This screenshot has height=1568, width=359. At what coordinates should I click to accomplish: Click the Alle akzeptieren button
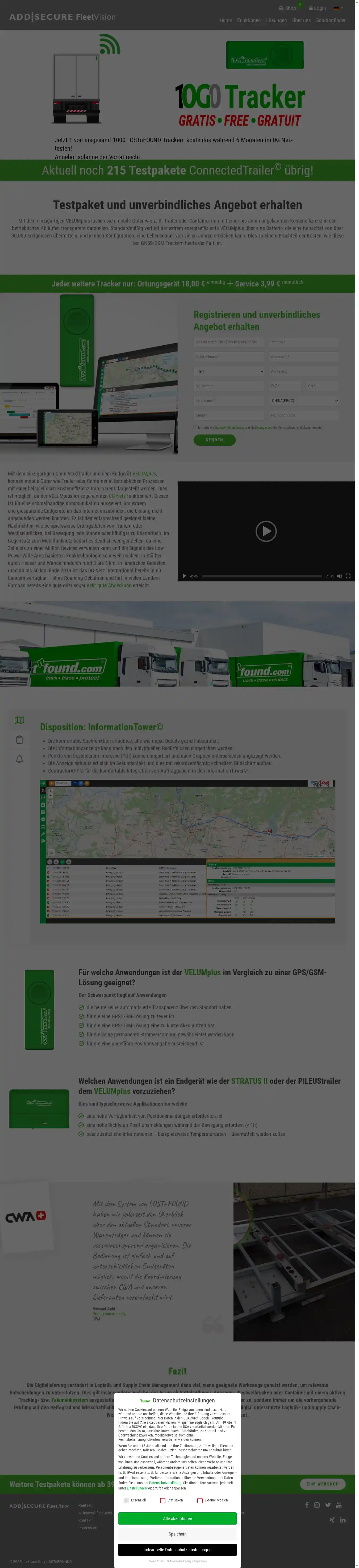coord(177,1518)
